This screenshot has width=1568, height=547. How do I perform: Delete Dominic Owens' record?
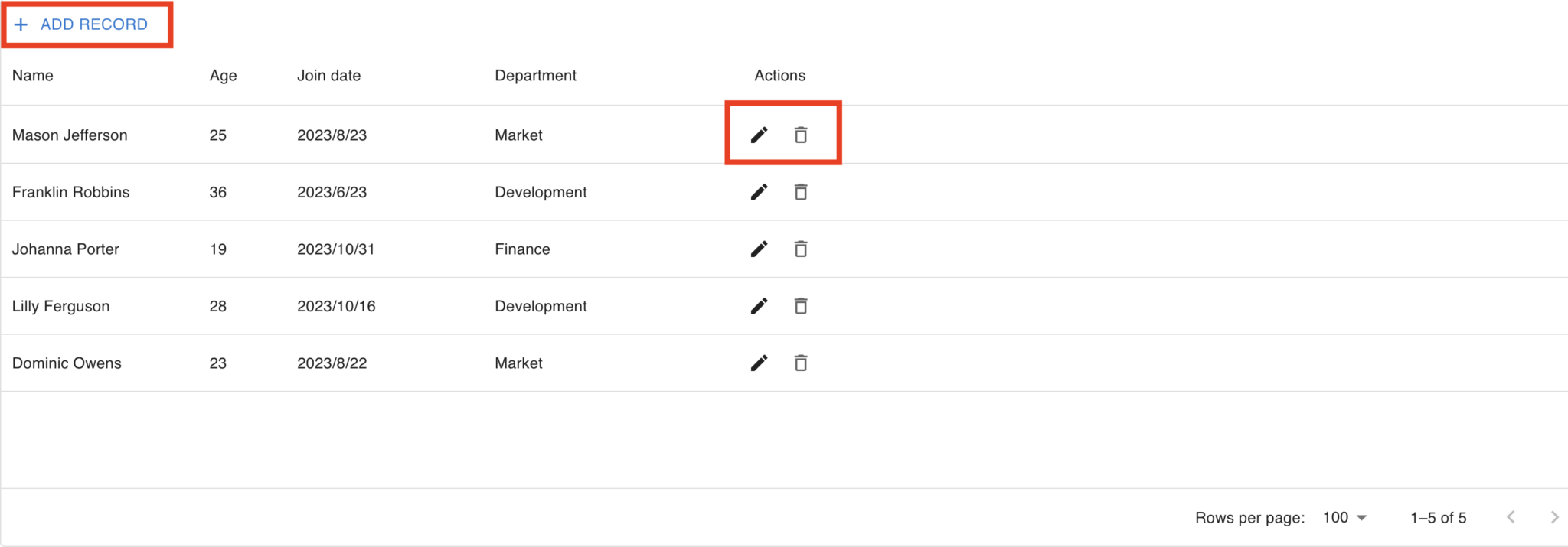(801, 363)
